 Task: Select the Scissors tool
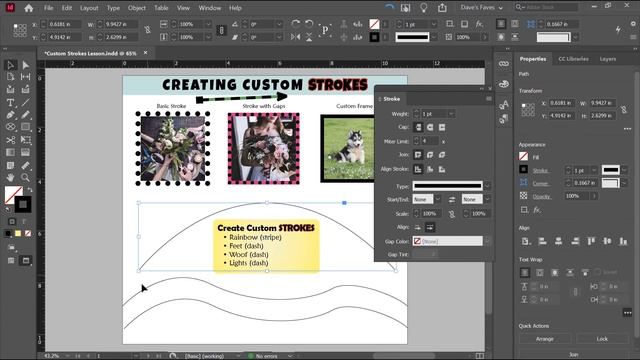(10, 140)
